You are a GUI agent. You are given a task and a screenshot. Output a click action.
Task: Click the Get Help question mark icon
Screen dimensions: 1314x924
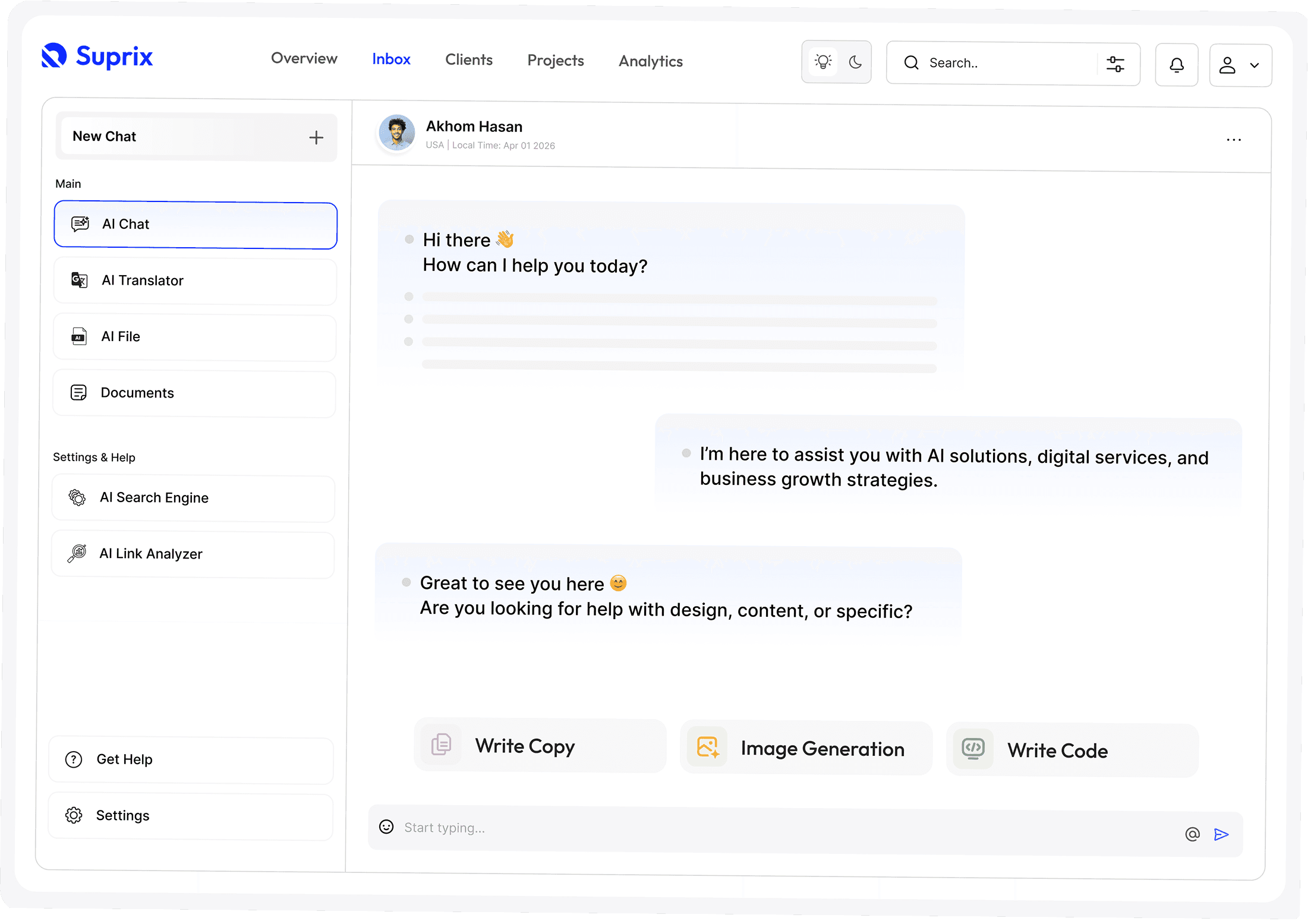[x=74, y=759]
